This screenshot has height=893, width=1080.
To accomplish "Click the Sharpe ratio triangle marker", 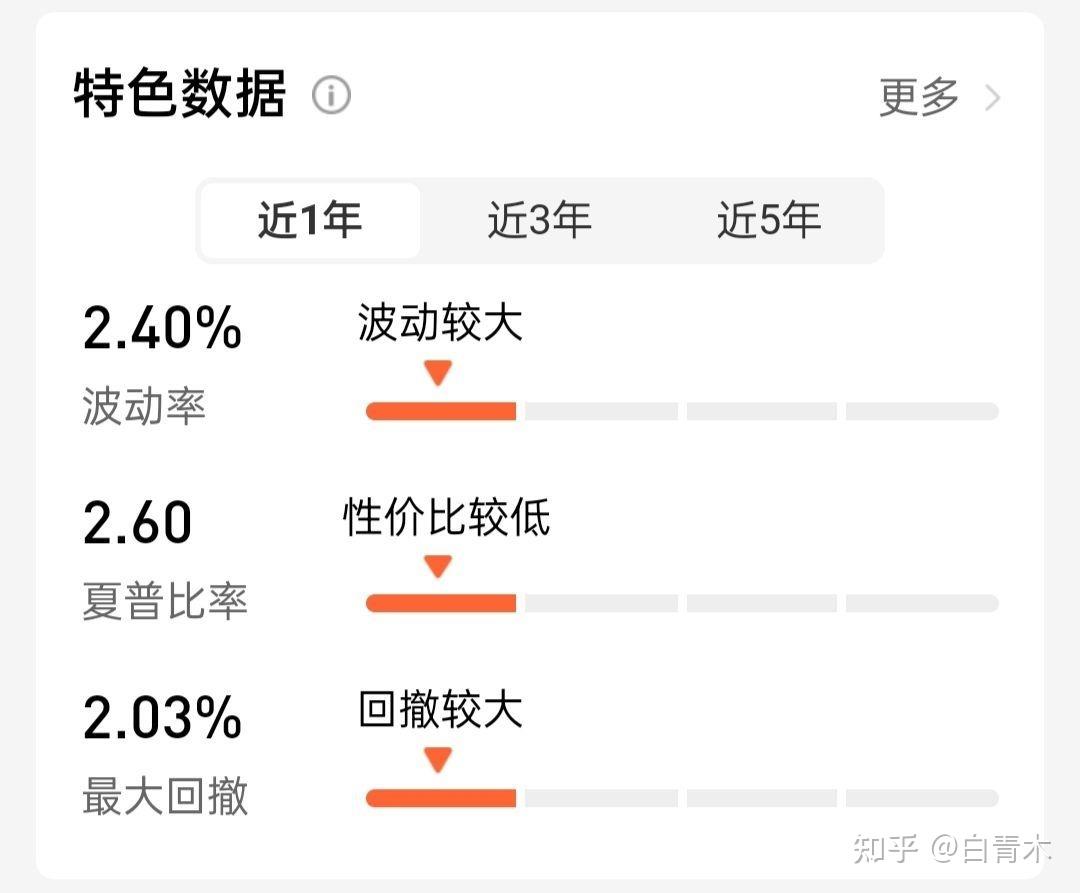I will 437,565.
